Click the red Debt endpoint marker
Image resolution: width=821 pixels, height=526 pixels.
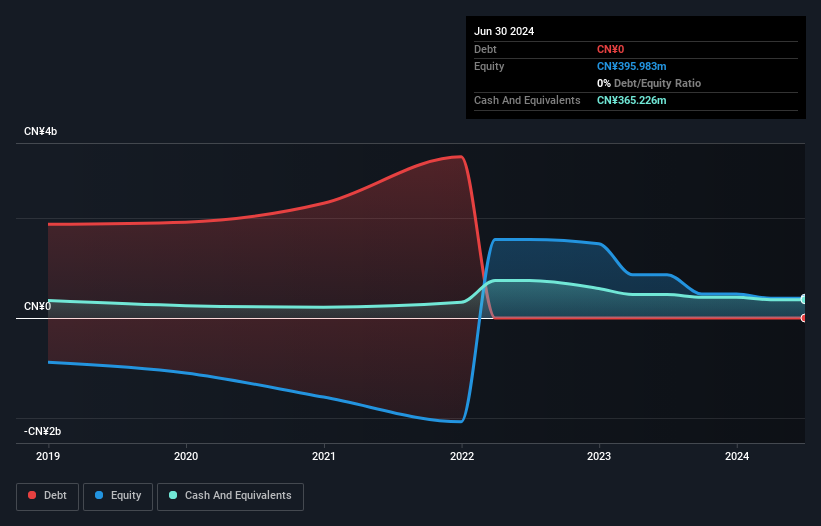click(804, 318)
